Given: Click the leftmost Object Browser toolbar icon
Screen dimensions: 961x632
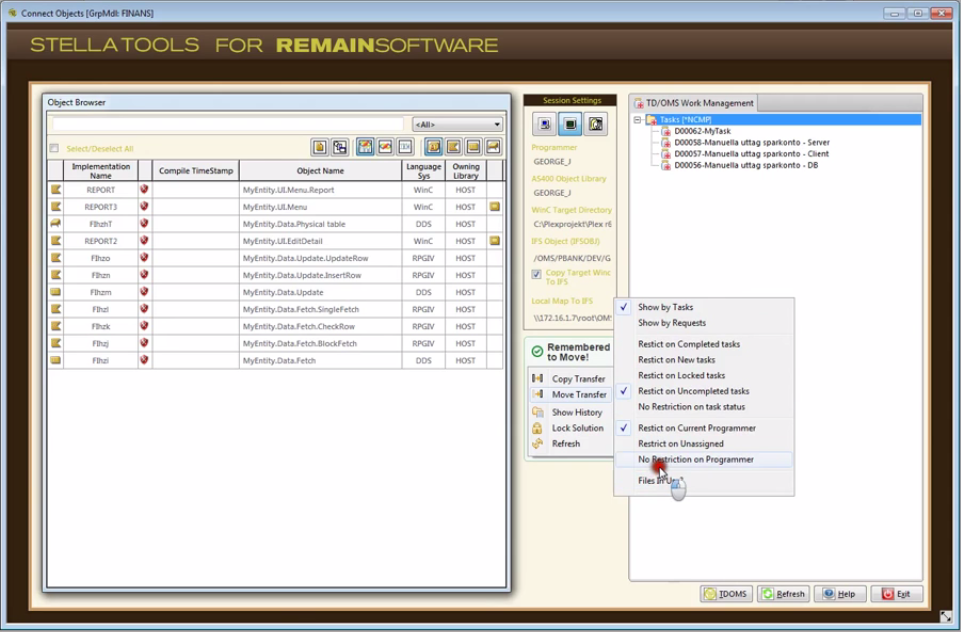Looking at the screenshot, I should (320, 147).
